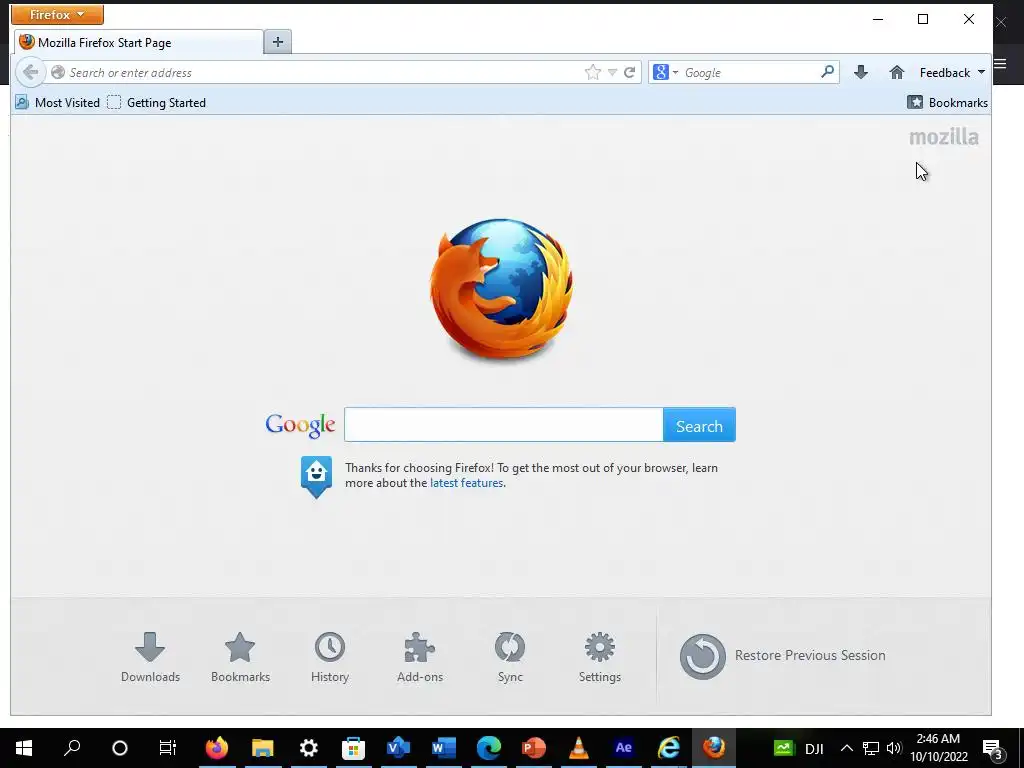The image size is (1024, 768).
Task: Open the Bookmarks menu on bookmarks toolbar
Action: [948, 103]
